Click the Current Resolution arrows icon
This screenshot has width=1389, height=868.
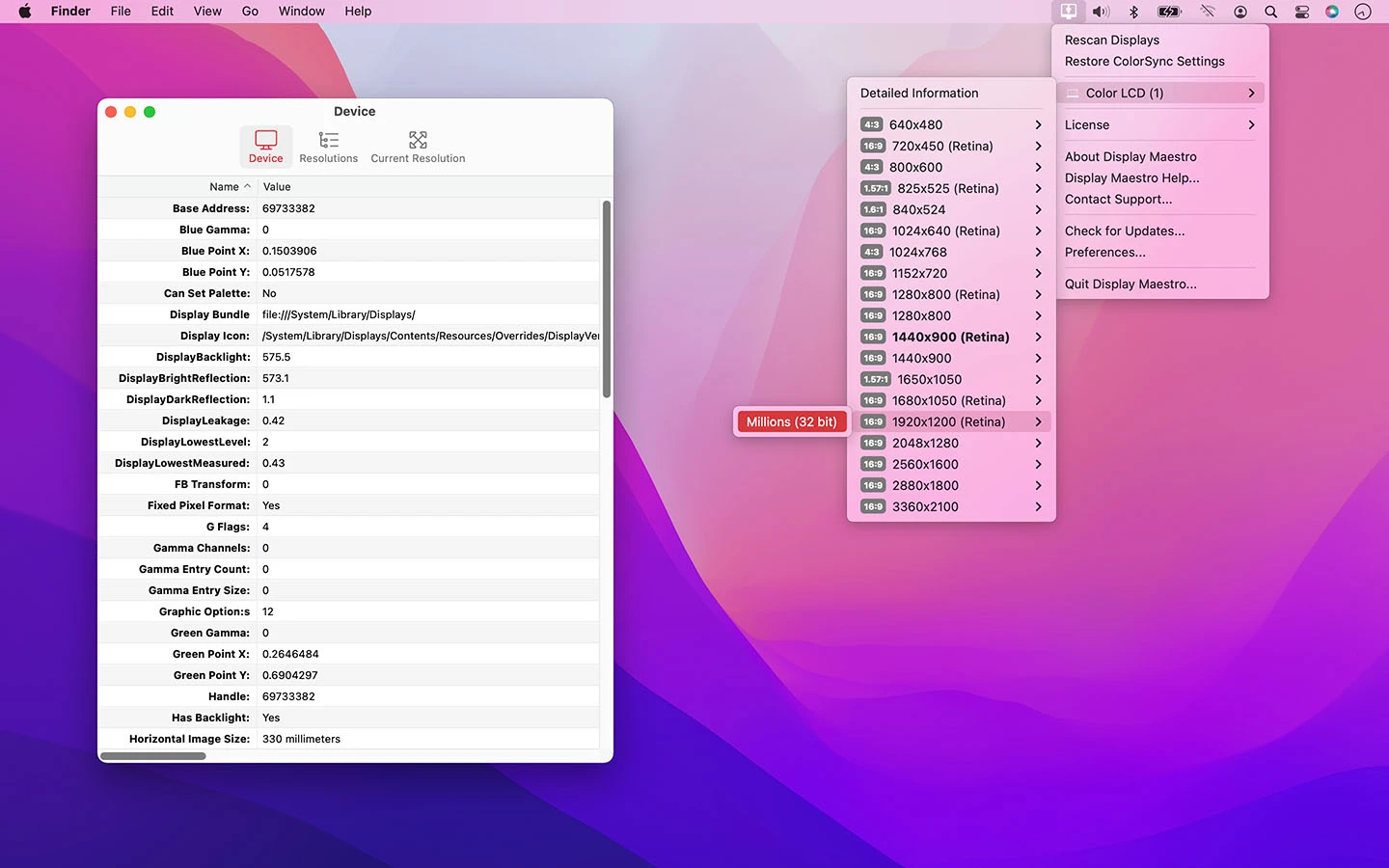coord(417,139)
